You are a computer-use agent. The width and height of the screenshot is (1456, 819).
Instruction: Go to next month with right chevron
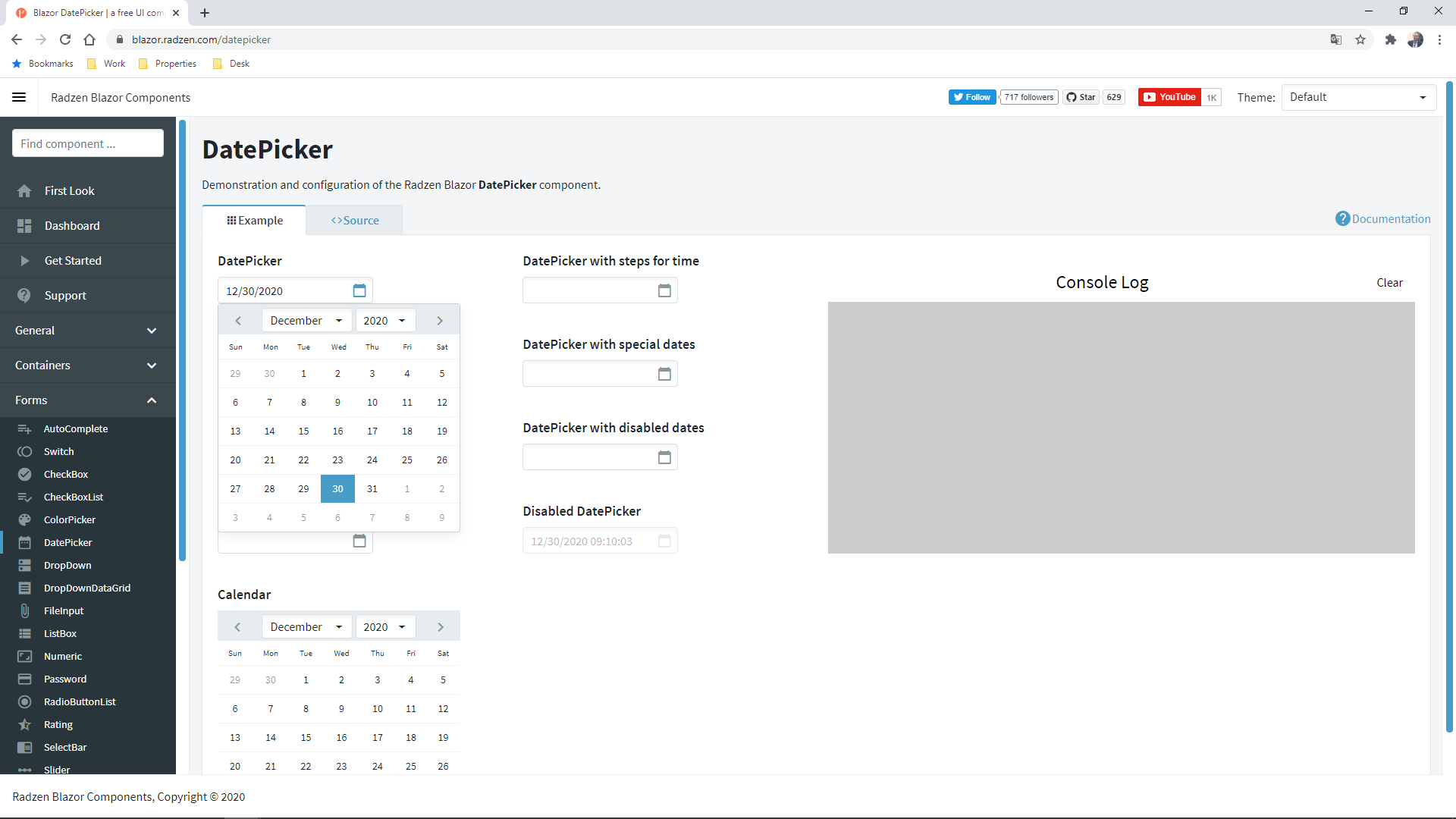[x=439, y=320]
